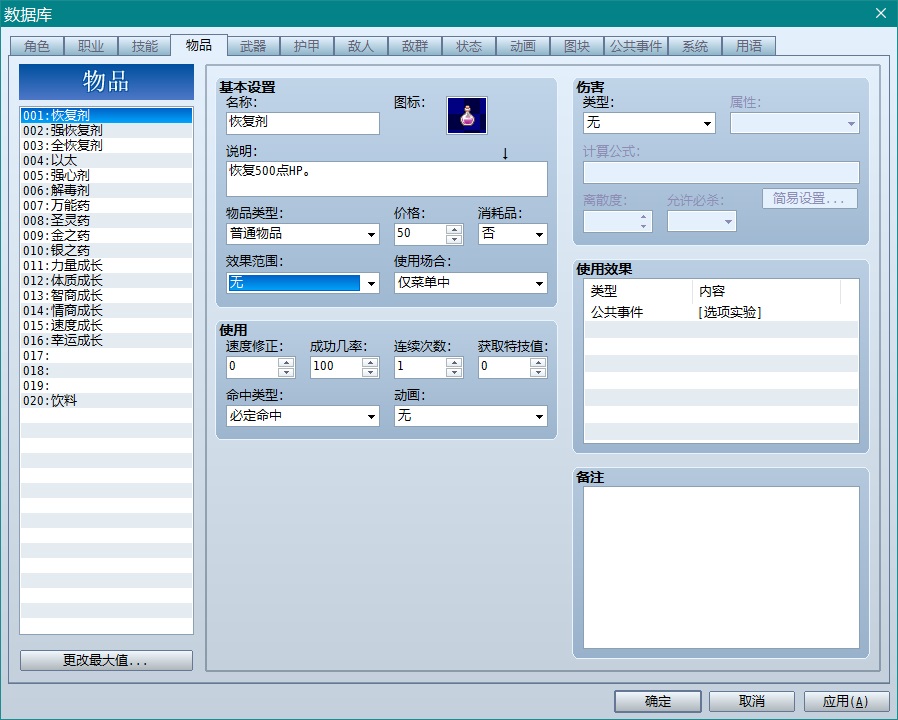
Task: Select item 004:以太 in the list
Action: [106, 160]
